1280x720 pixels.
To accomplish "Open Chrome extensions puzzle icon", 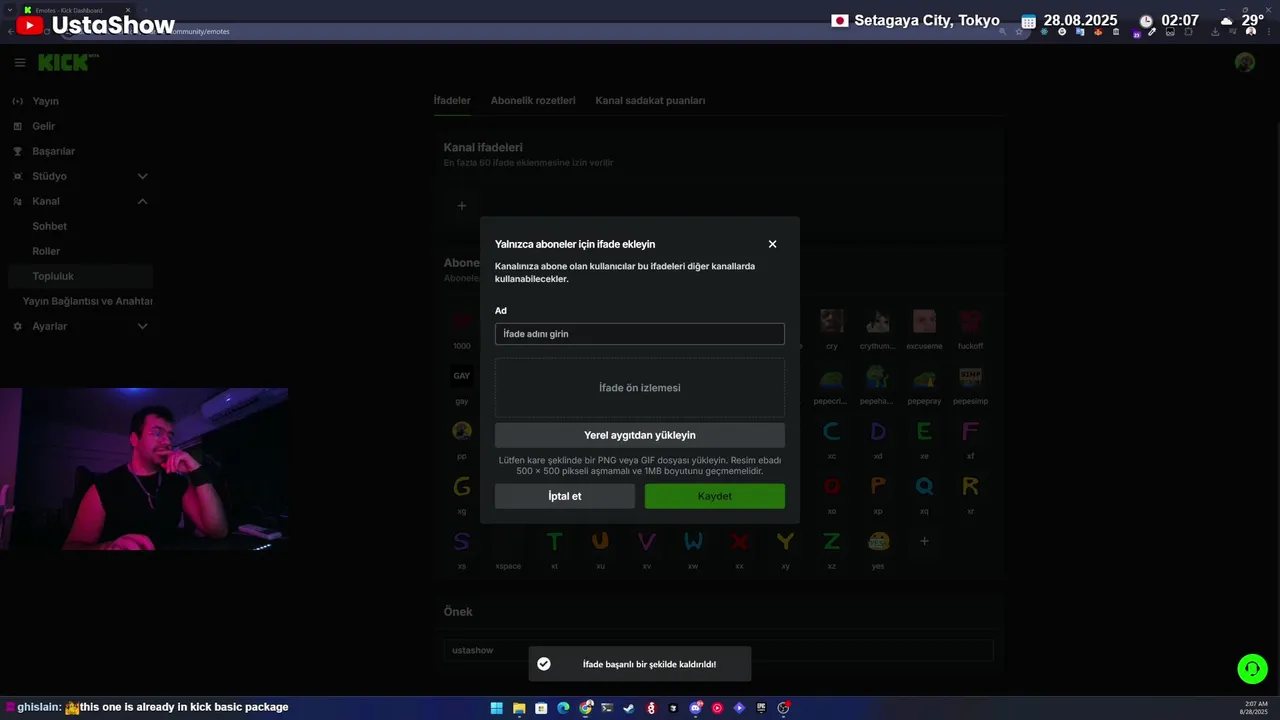I will click(1189, 32).
